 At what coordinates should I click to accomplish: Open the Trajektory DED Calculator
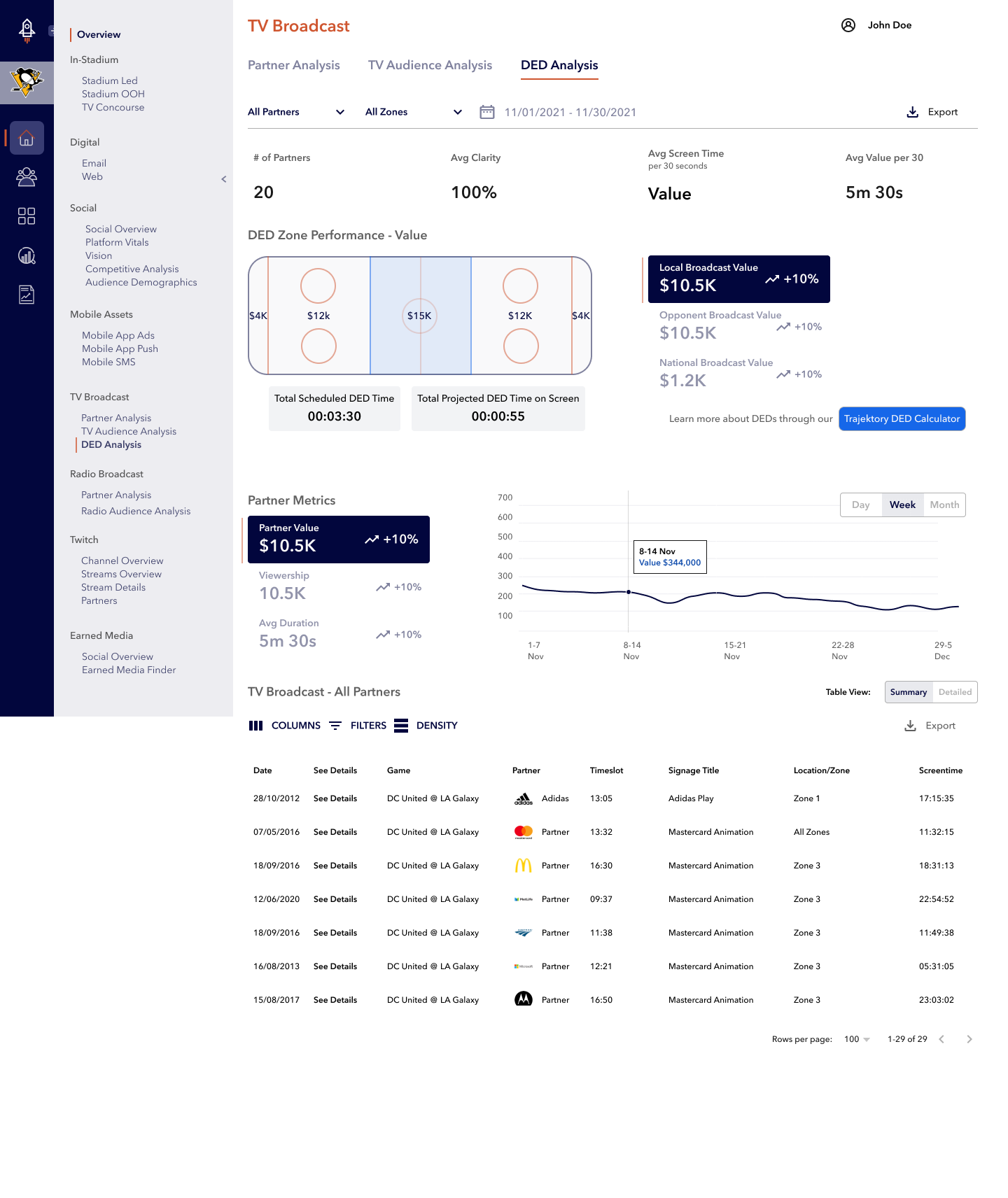[902, 418]
